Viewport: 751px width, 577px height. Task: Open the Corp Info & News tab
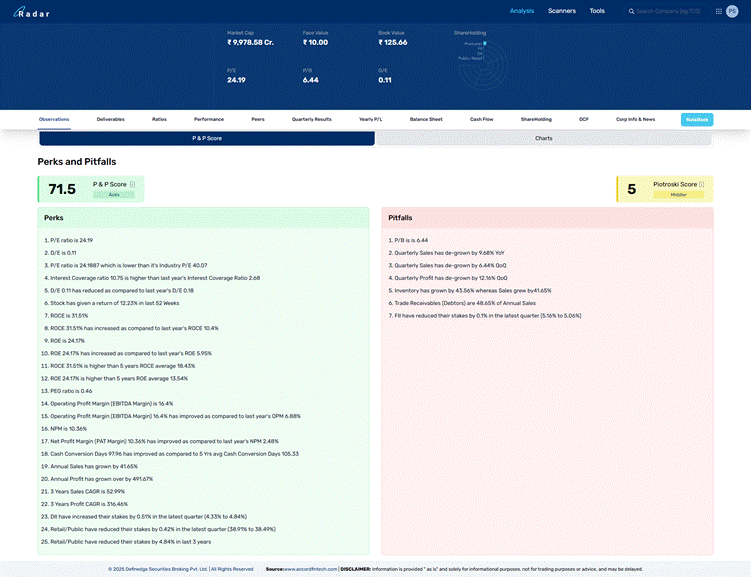pyautogui.click(x=636, y=119)
